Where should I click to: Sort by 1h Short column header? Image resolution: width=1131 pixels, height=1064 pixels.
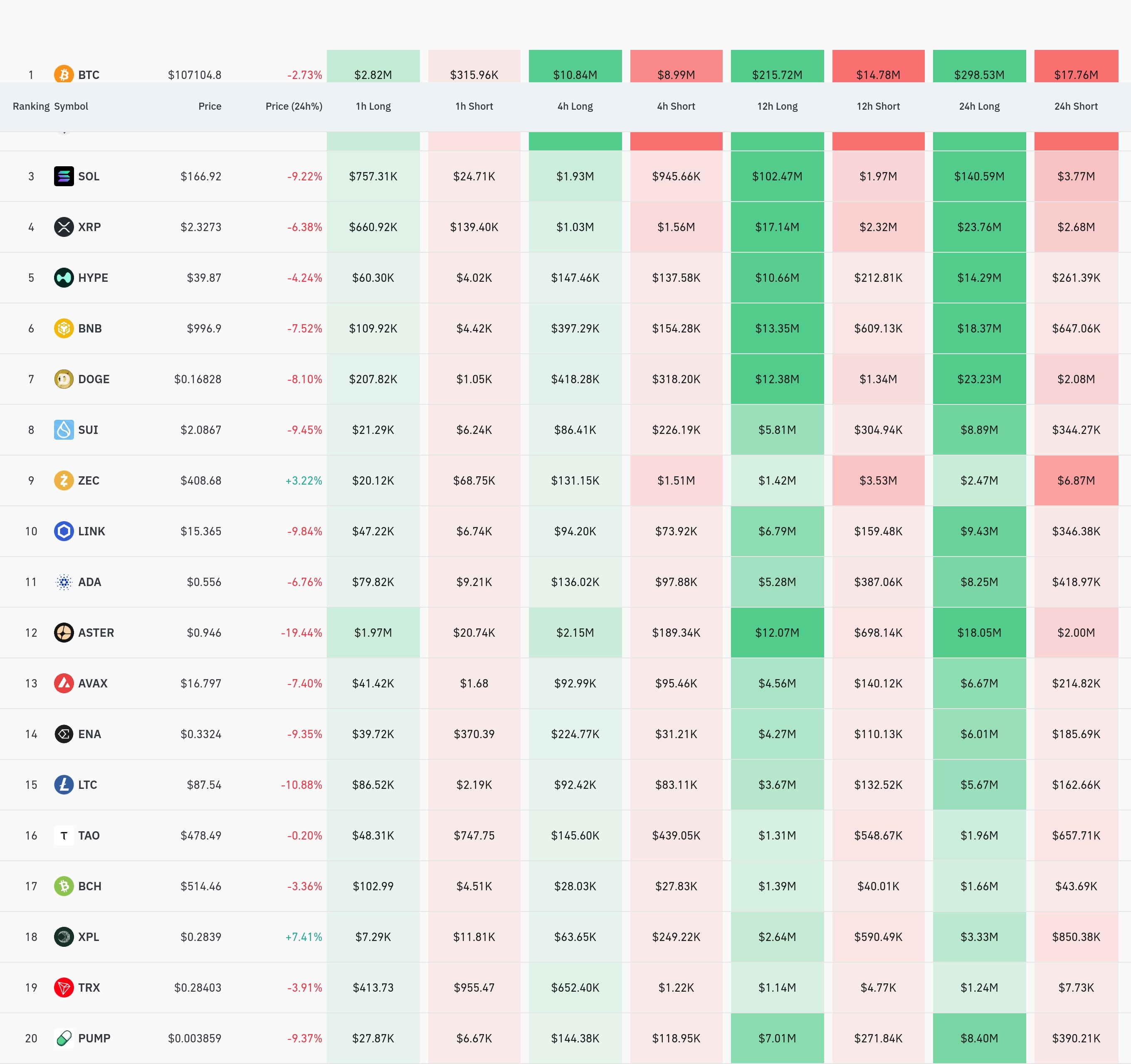pos(474,106)
